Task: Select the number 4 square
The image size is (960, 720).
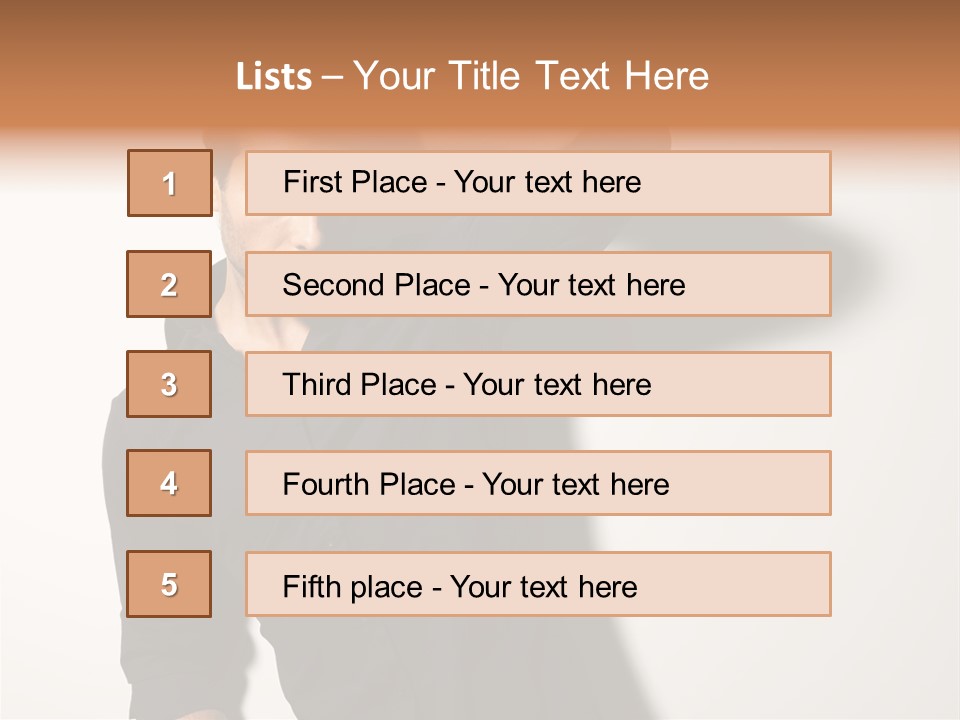Action: pos(169,483)
